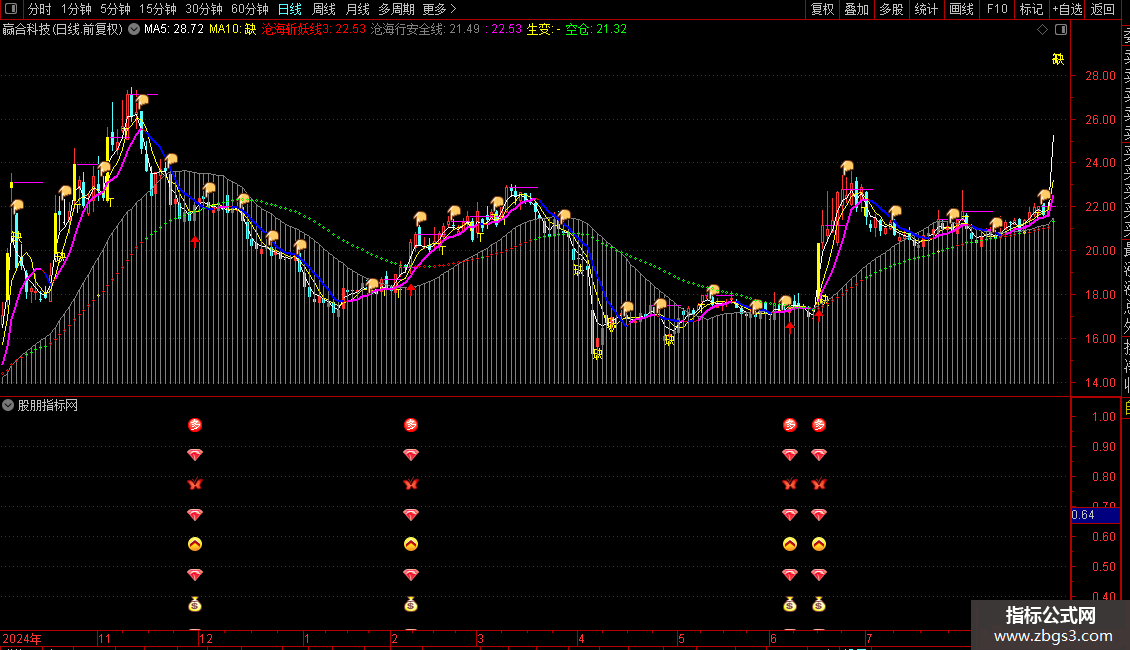Image resolution: width=1130 pixels, height=650 pixels.
Task: Collapse the 股朋指标网 sub-indicator panel arrow
Action: click(9, 405)
